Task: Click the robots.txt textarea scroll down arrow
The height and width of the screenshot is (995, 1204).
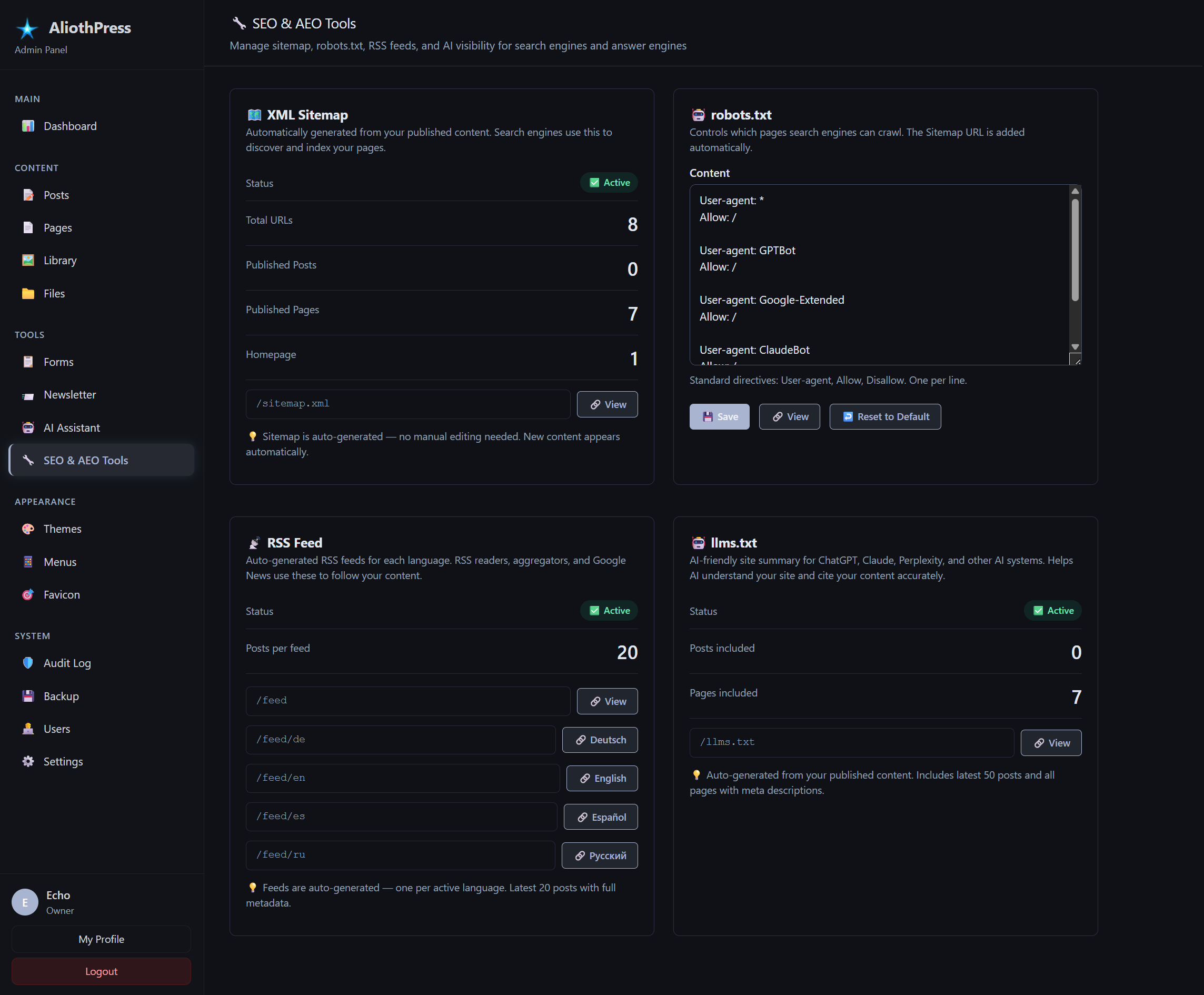Action: coord(1075,347)
